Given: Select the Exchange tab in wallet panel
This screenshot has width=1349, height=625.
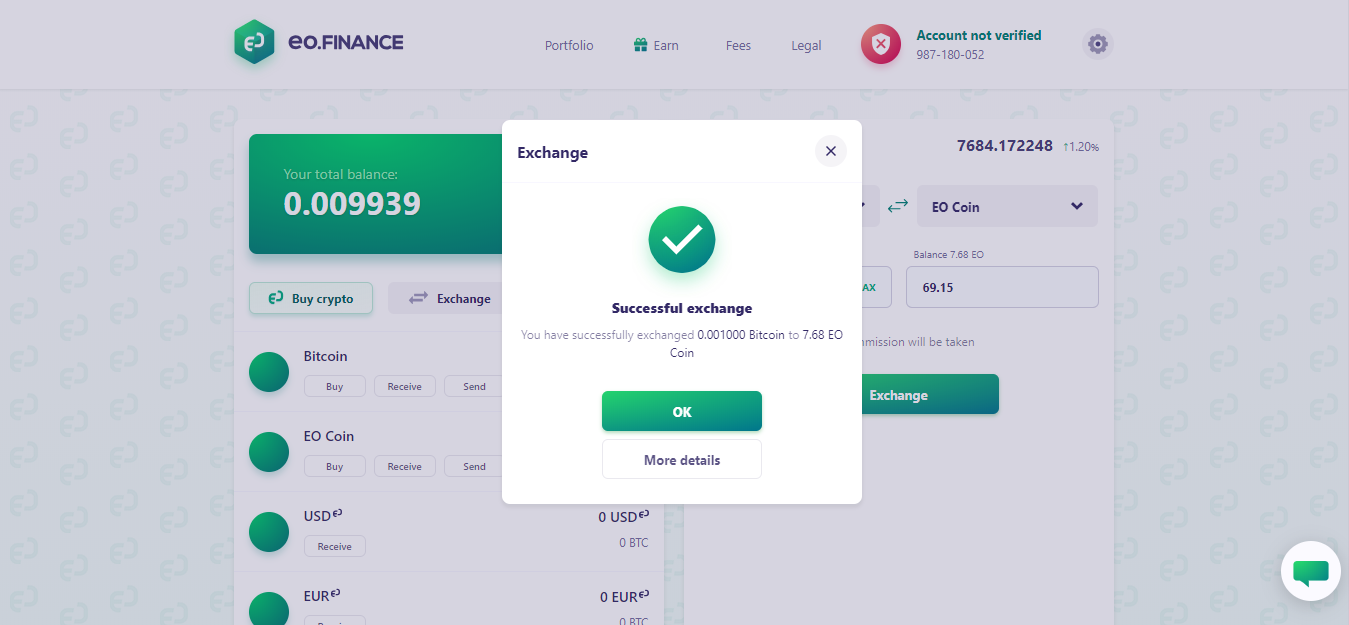Looking at the screenshot, I should pos(450,298).
